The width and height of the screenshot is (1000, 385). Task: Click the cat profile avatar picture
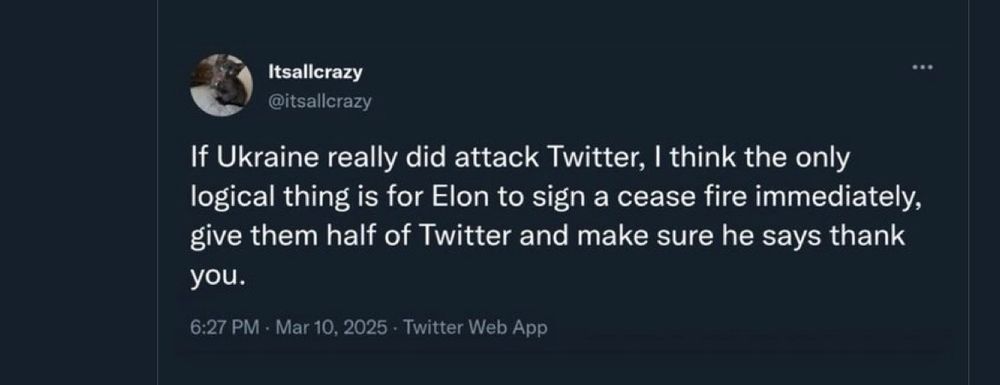tap(221, 85)
